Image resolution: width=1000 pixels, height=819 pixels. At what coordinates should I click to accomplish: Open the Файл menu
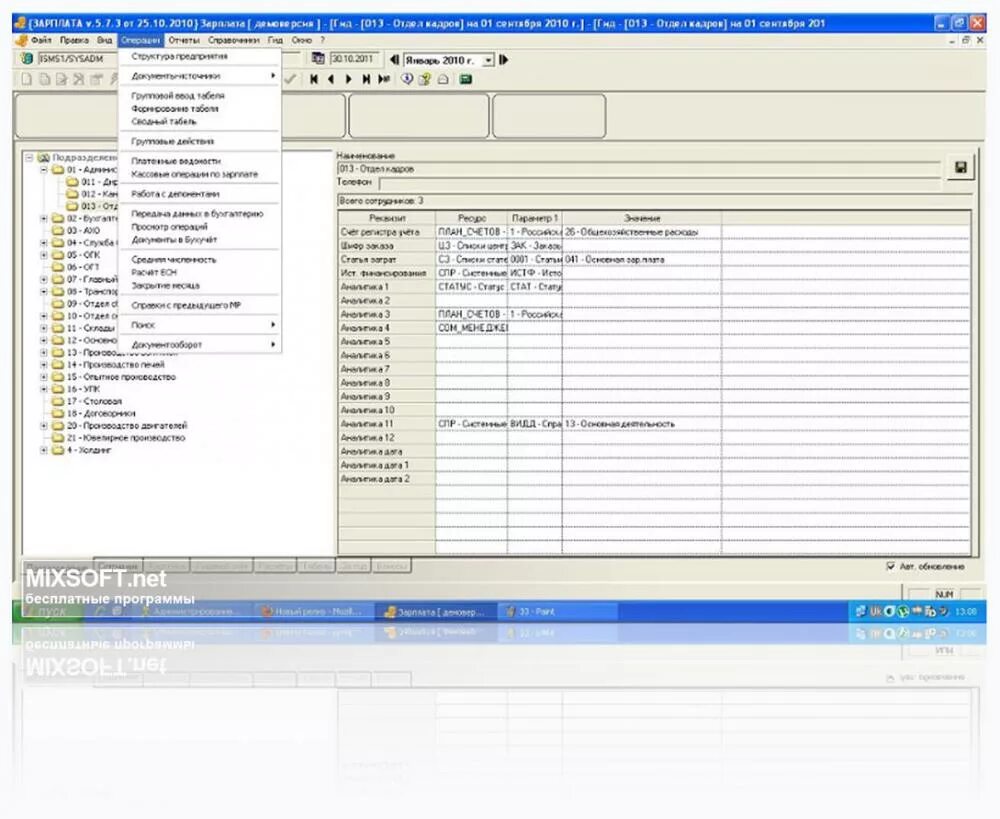tap(41, 40)
